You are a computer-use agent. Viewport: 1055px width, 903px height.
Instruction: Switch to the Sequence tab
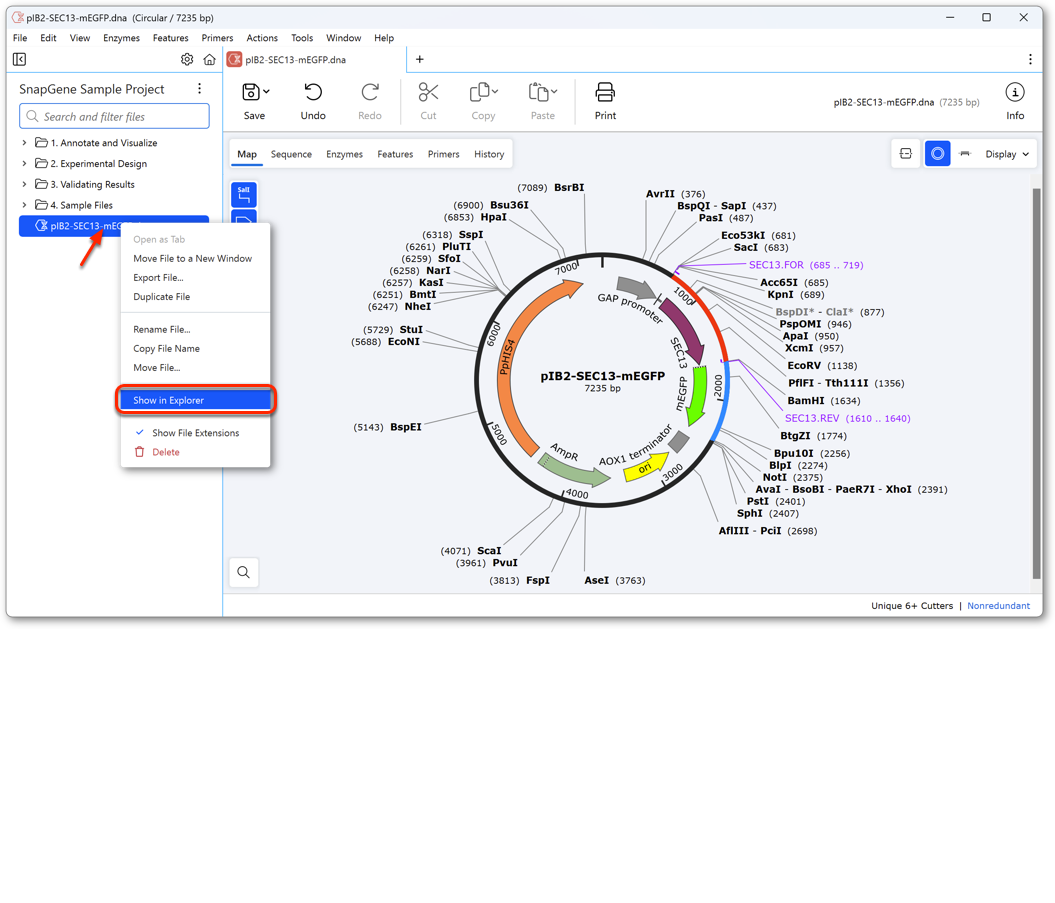(x=291, y=154)
